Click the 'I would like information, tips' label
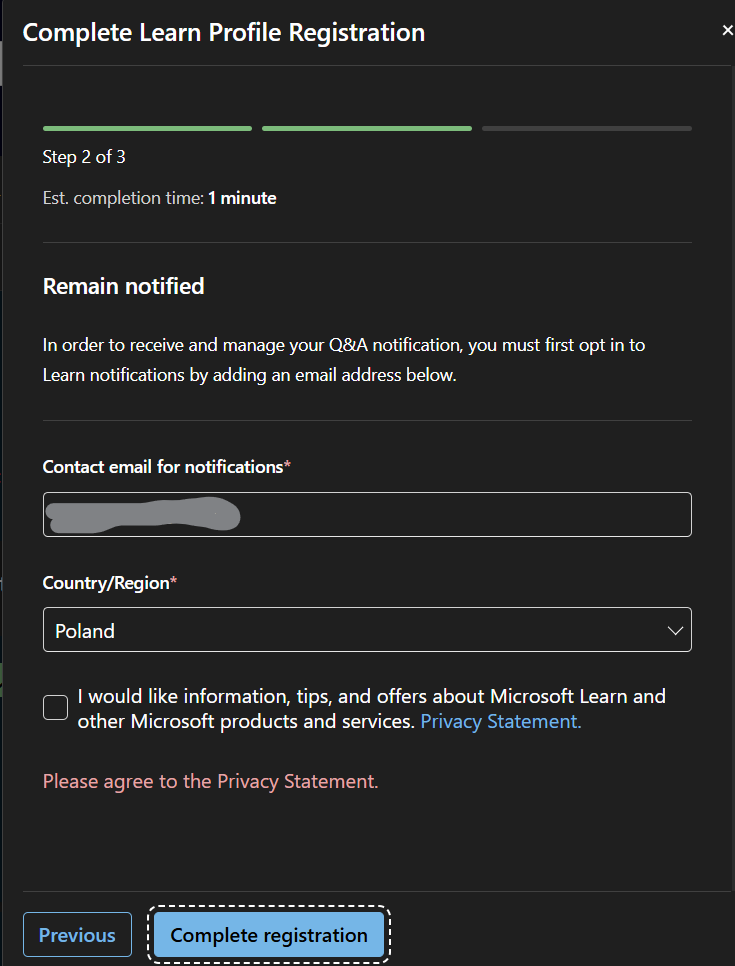Image resolution: width=735 pixels, height=966 pixels. (x=372, y=708)
